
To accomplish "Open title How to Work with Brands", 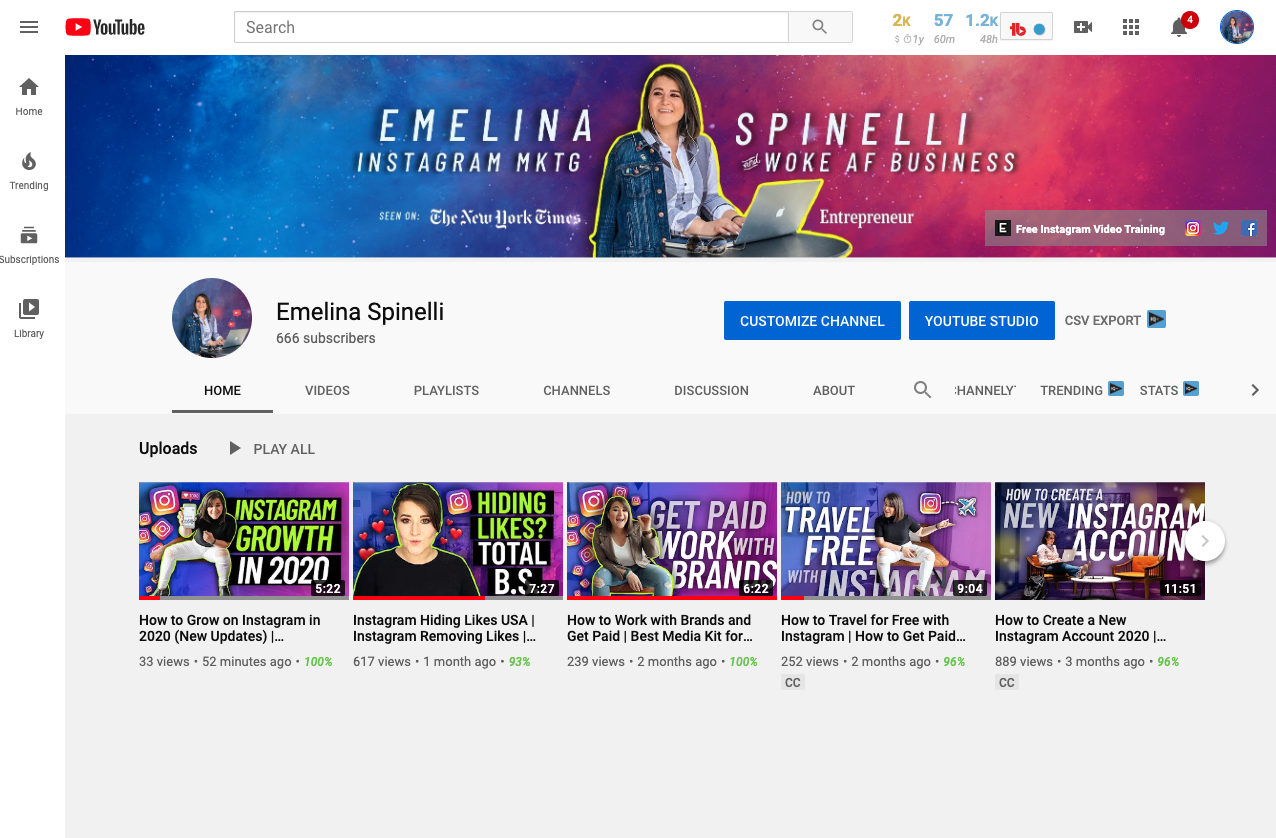I will point(660,628).
